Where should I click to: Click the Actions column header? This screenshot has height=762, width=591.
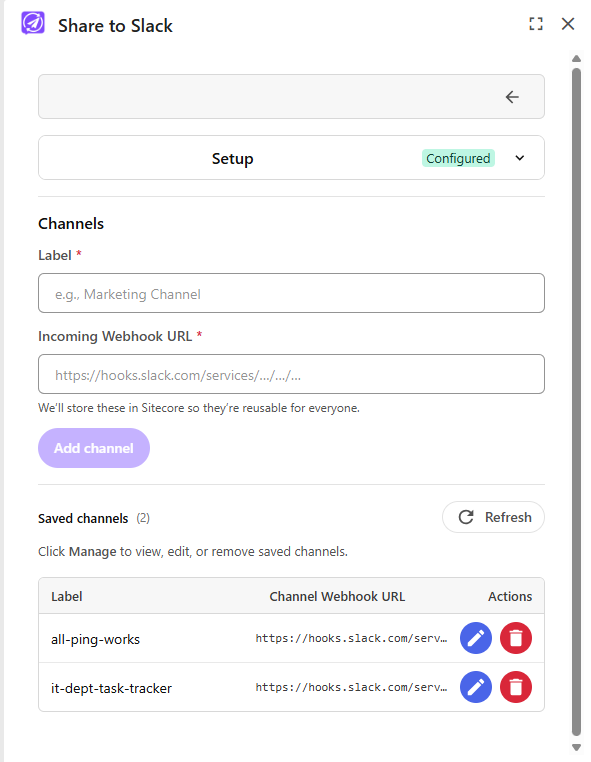pos(510,596)
